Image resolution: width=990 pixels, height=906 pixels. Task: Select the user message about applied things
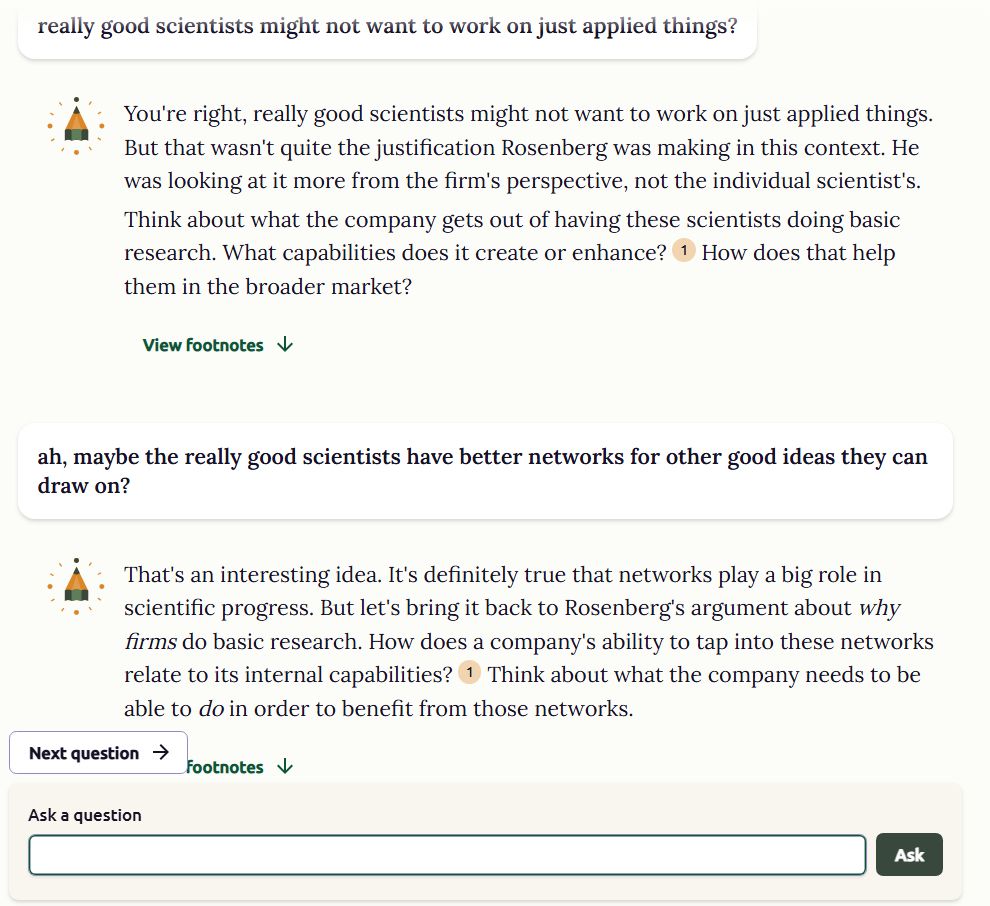[x=386, y=26]
